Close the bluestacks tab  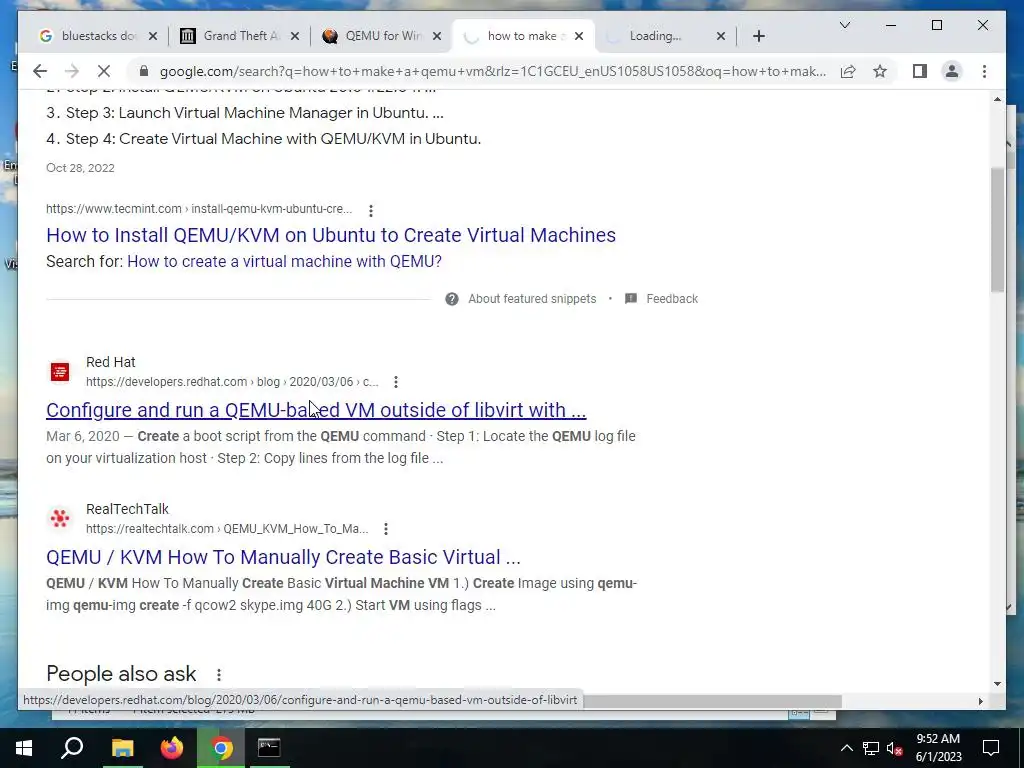point(153,36)
